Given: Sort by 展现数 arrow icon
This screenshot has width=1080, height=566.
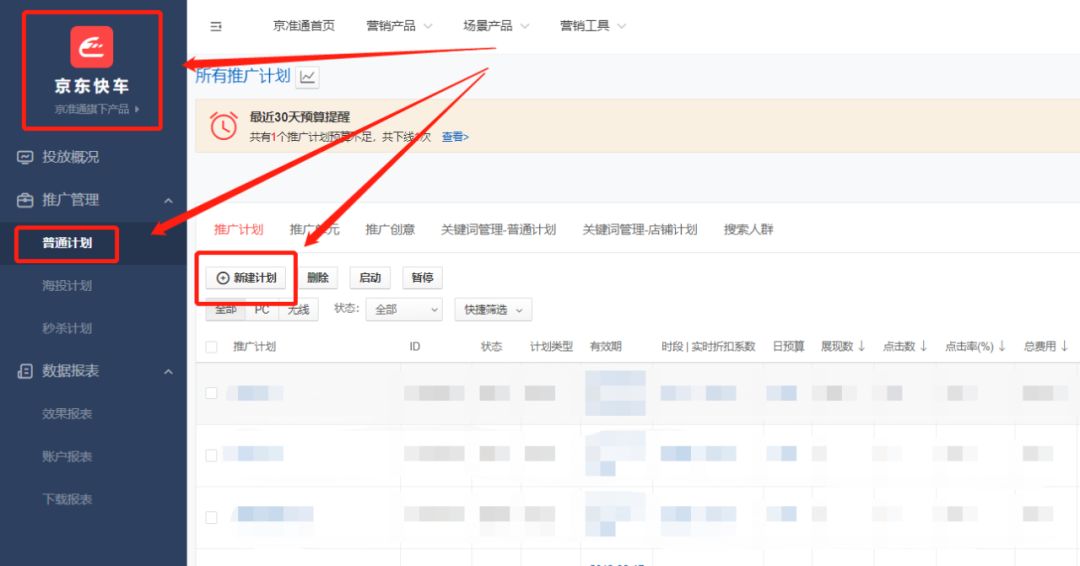Looking at the screenshot, I should click(862, 346).
